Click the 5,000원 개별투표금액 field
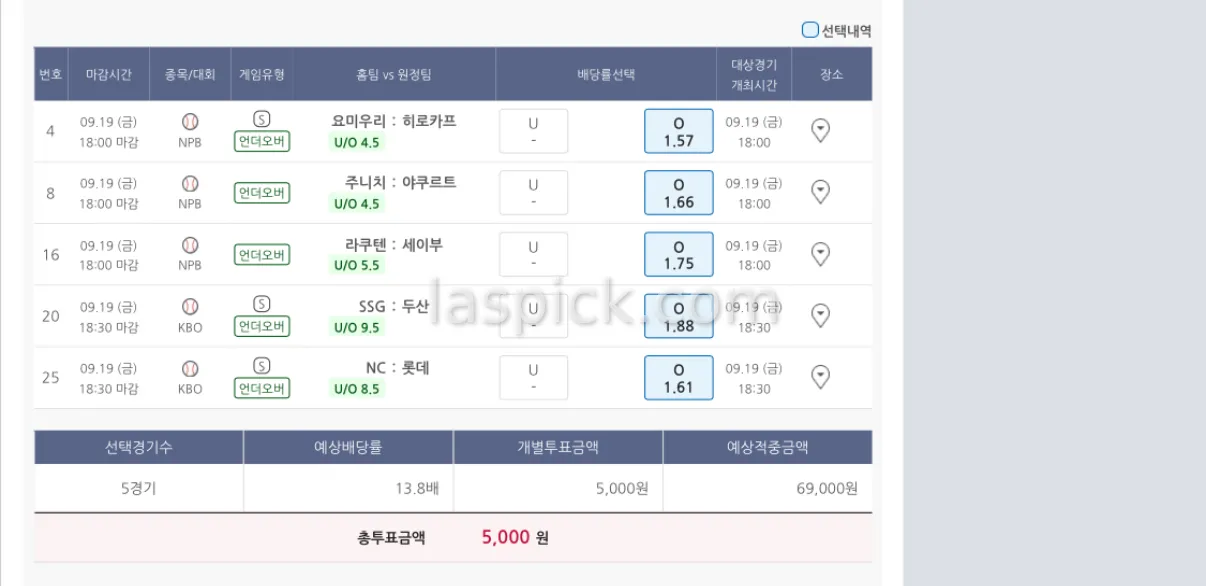The image size is (1206, 586). pos(558,489)
